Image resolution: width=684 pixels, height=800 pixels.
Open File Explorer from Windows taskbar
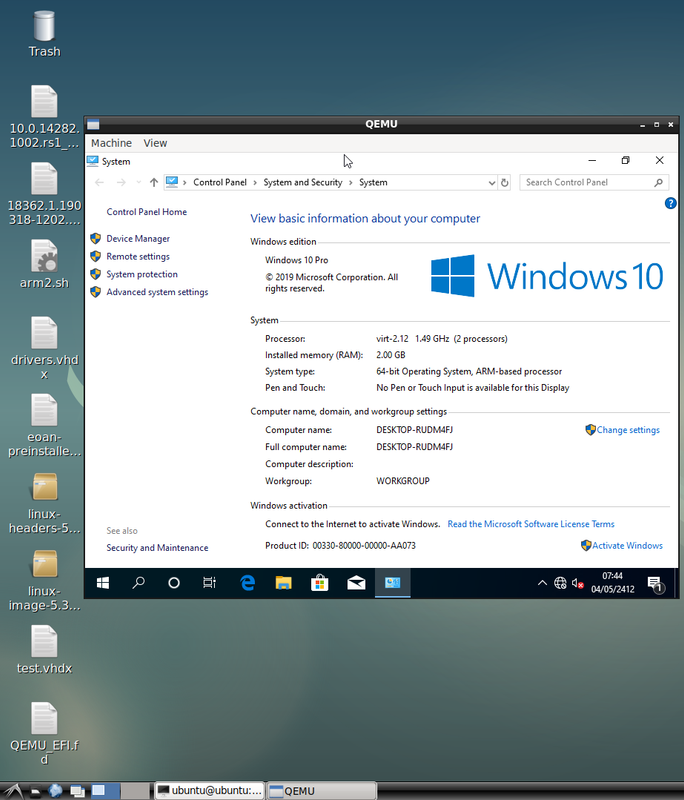284,583
